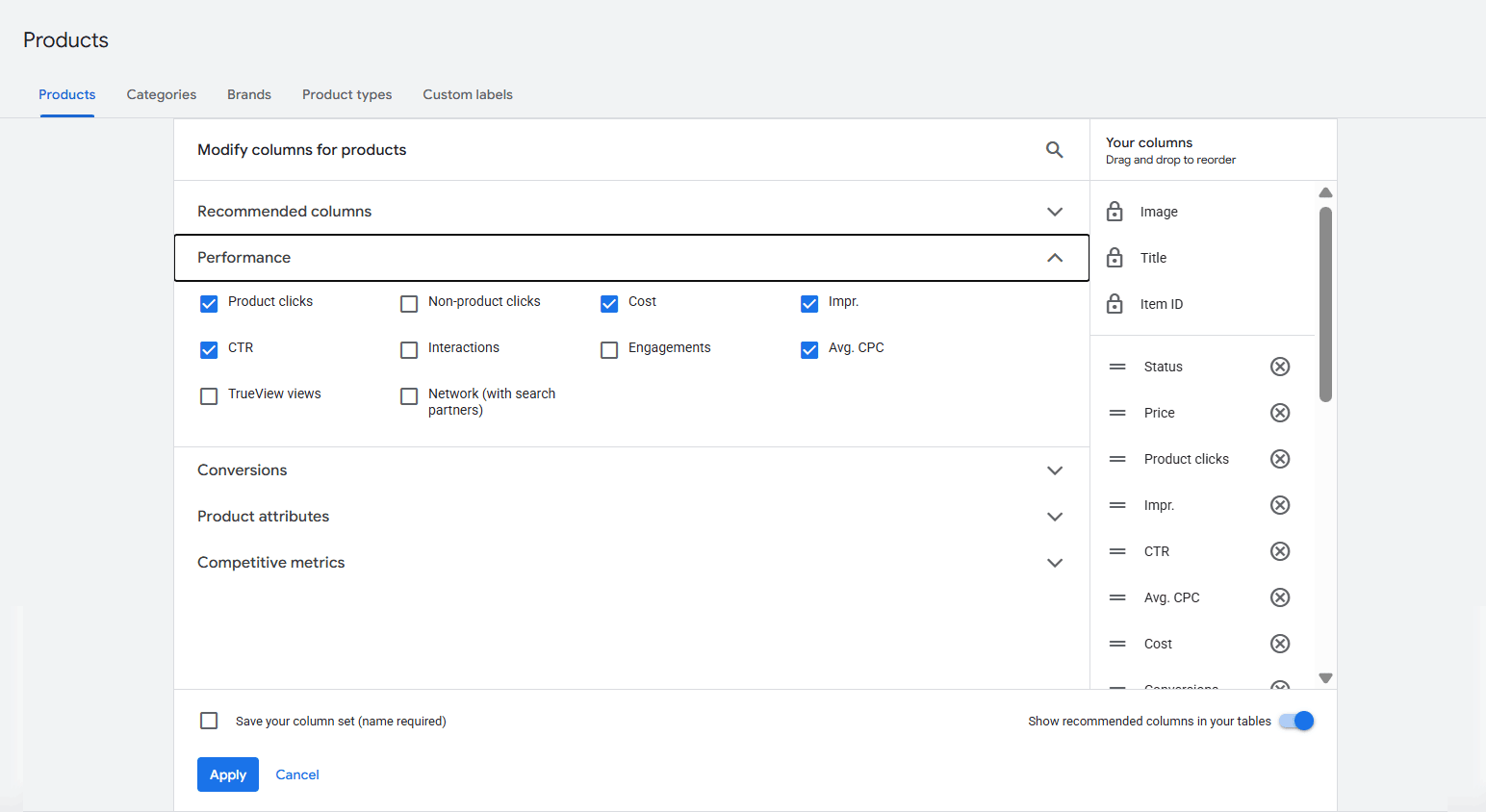The height and width of the screenshot is (812, 1486).
Task: Click lock icon beside Image column
Action: point(1114,212)
